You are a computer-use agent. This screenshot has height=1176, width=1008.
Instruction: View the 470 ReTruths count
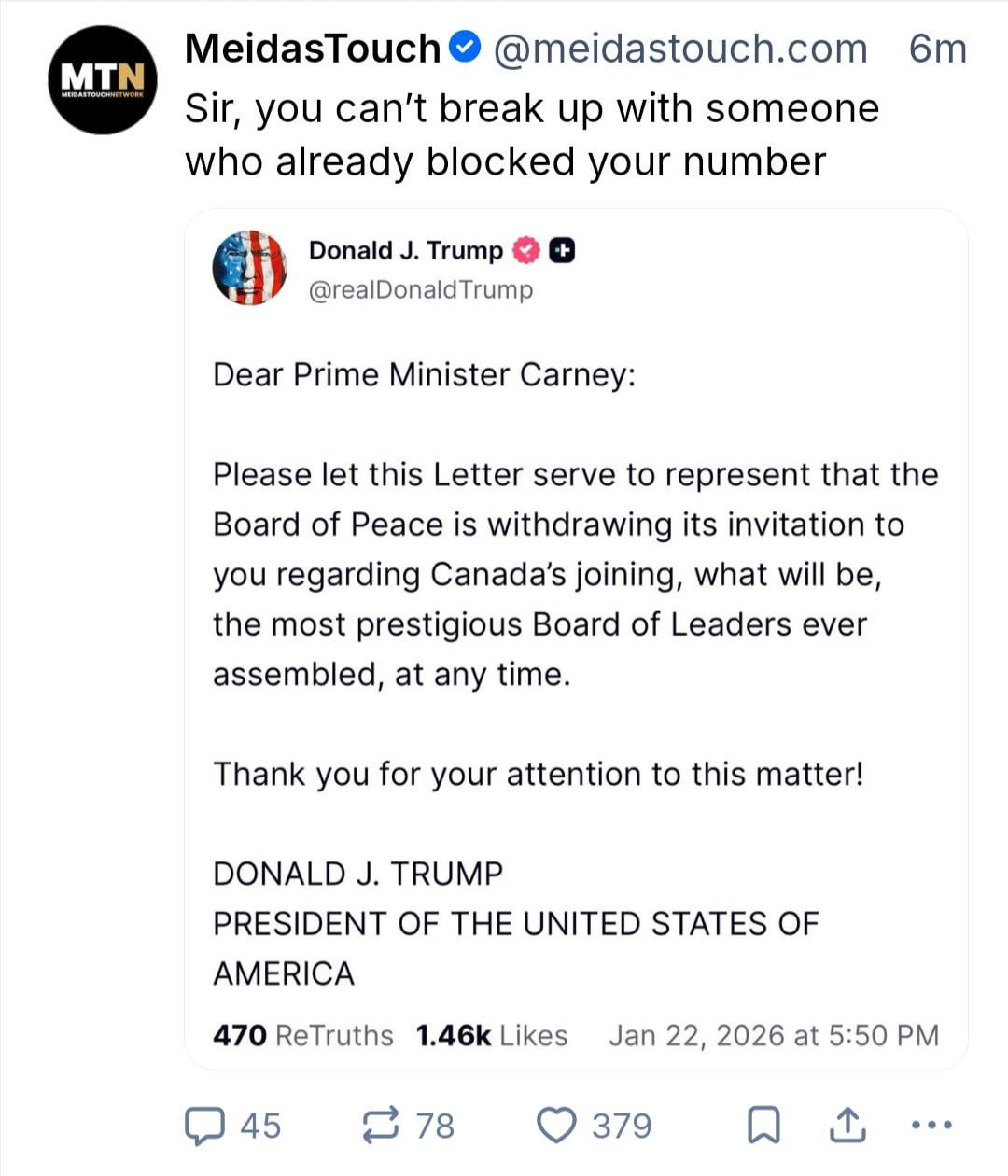[x=302, y=1035]
